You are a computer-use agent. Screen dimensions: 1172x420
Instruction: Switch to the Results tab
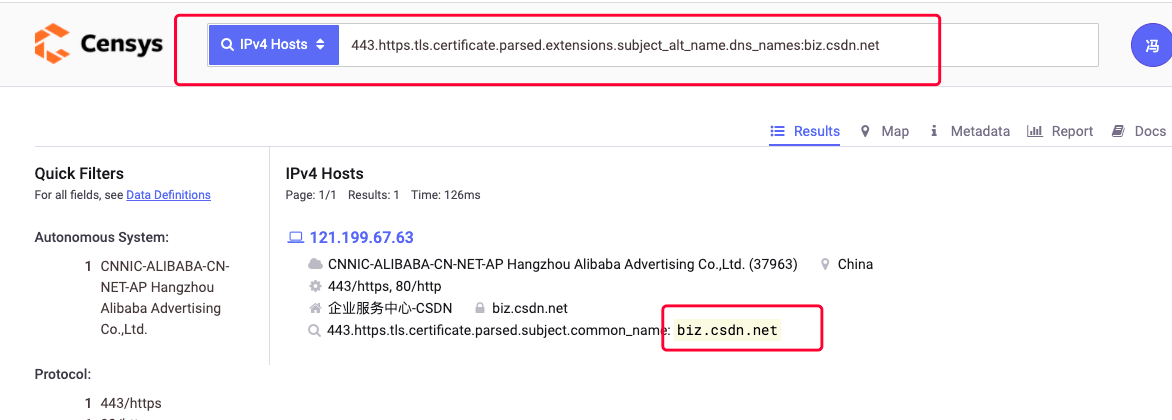(805, 132)
